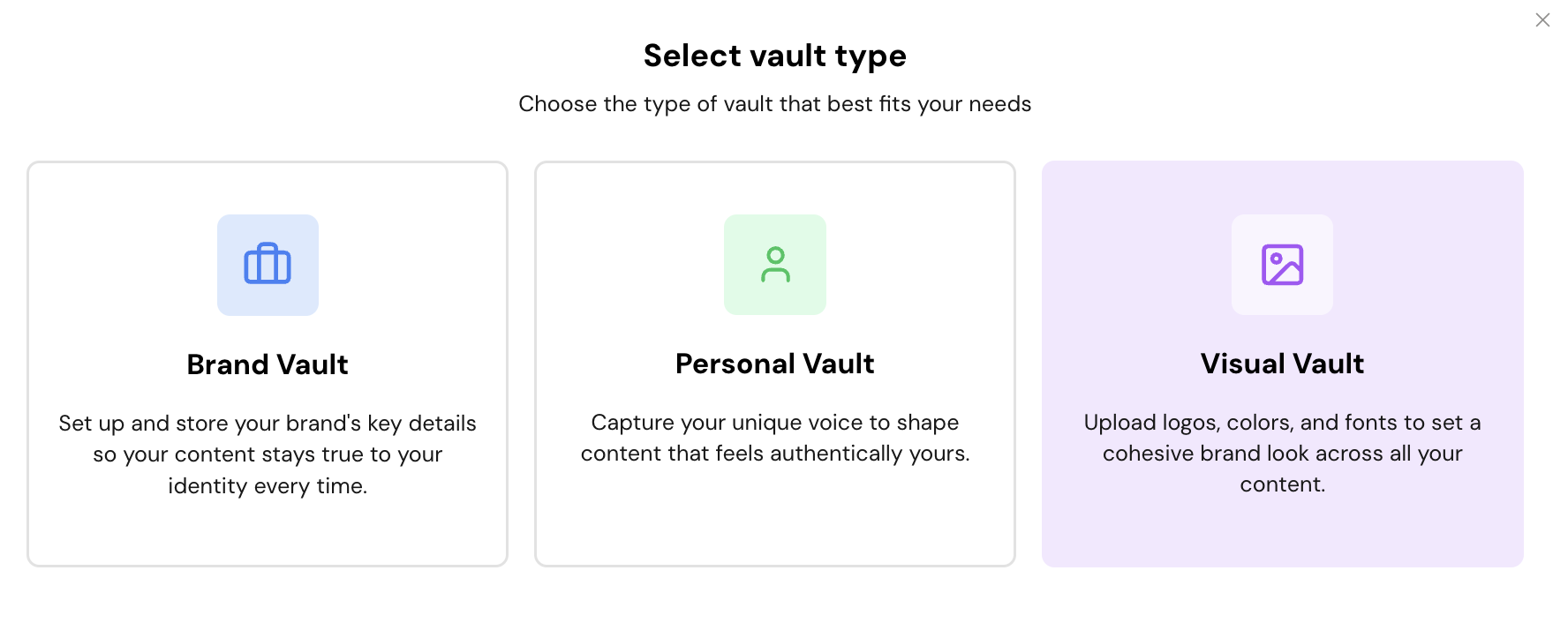Click the 'Select vault type' heading

point(774,56)
